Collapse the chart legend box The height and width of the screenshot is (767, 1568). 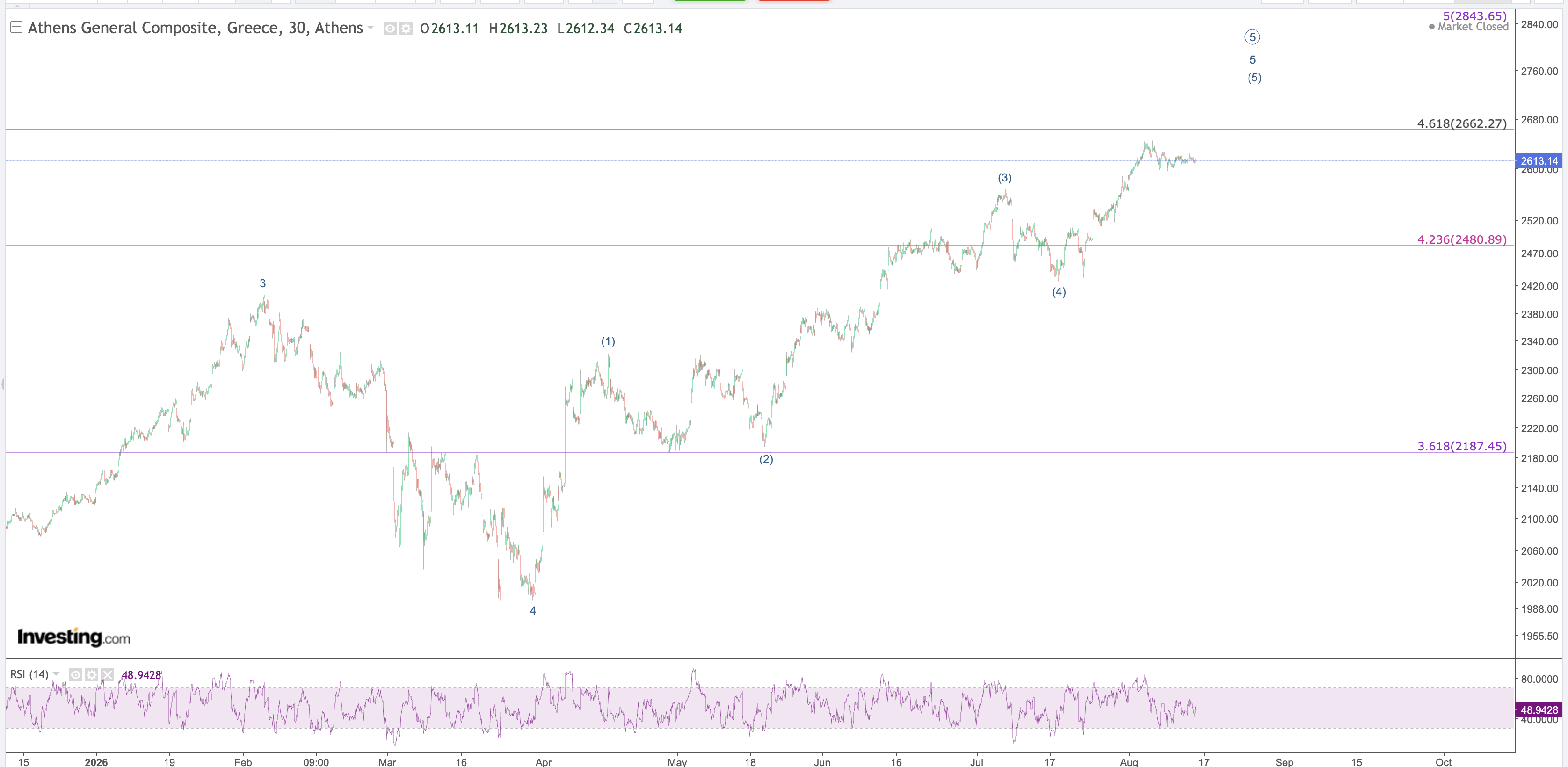click(16, 28)
